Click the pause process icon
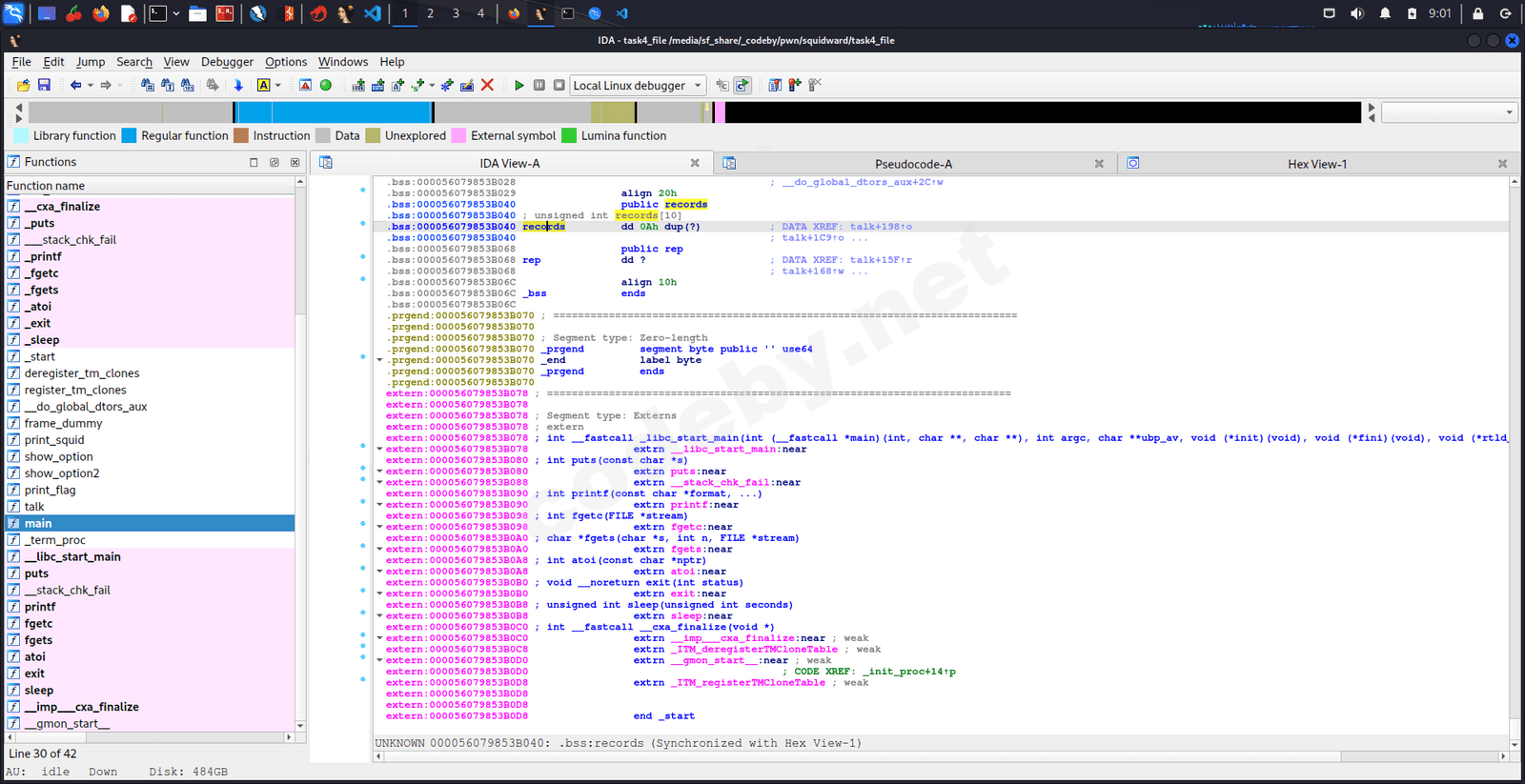The image size is (1525, 784). (539, 86)
